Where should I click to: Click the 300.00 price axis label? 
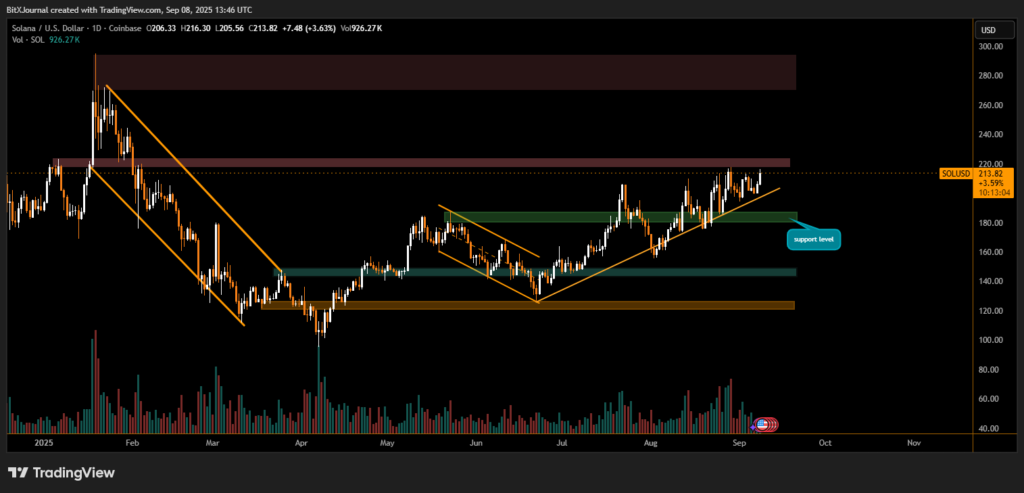pos(991,46)
